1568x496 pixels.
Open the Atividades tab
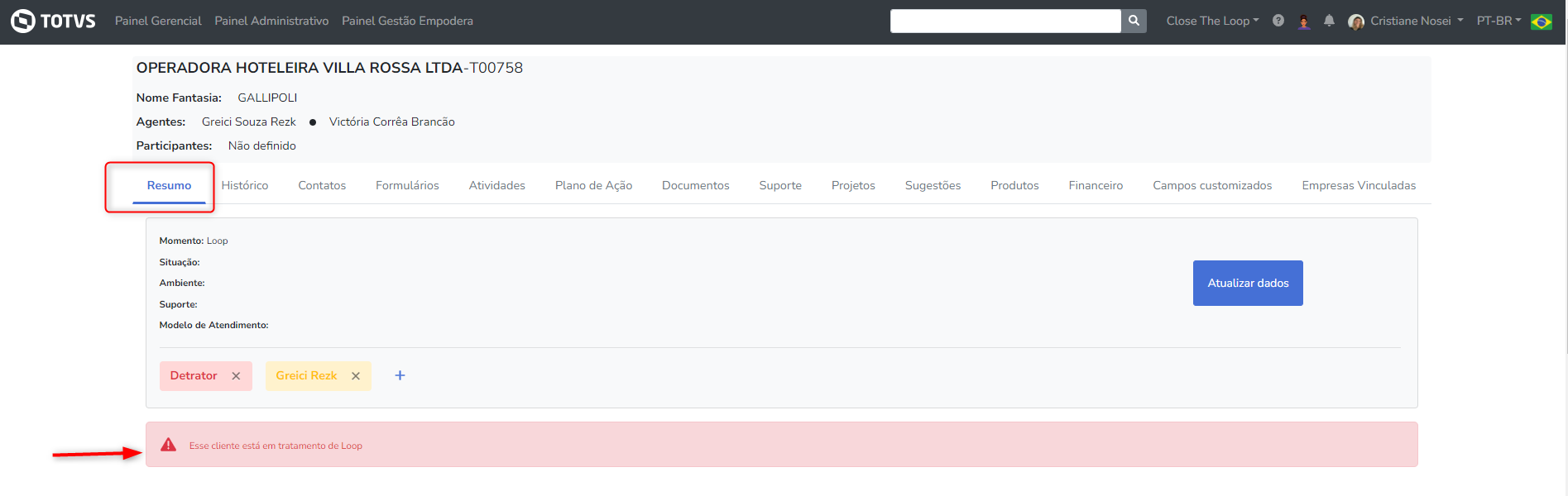pos(497,185)
